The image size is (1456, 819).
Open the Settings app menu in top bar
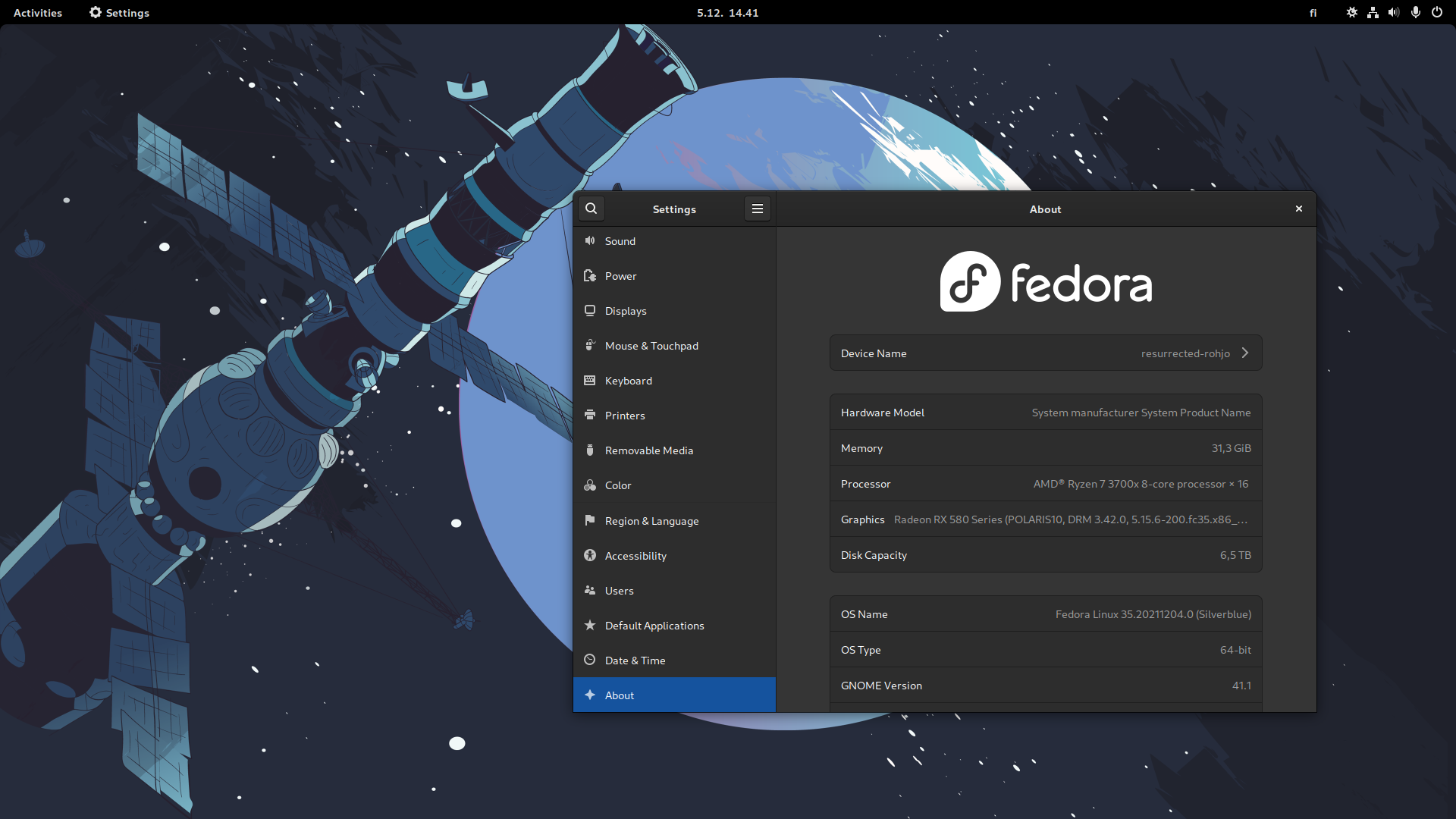pos(119,12)
